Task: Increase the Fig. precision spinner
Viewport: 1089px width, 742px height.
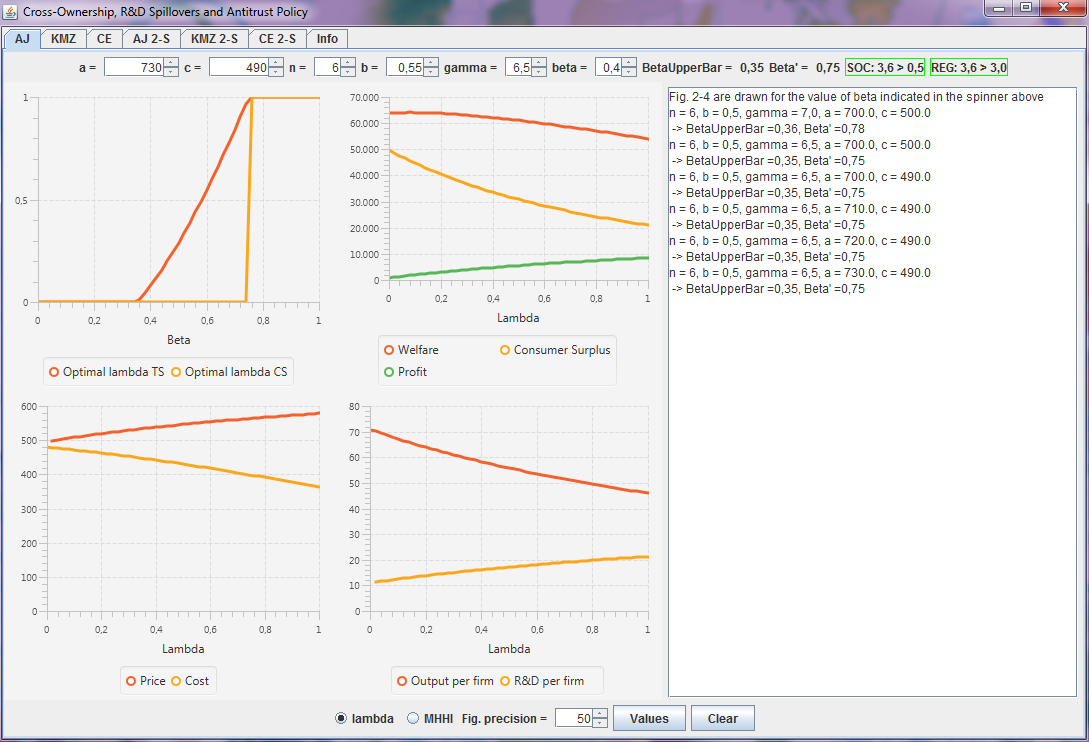Action: tap(600, 713)
